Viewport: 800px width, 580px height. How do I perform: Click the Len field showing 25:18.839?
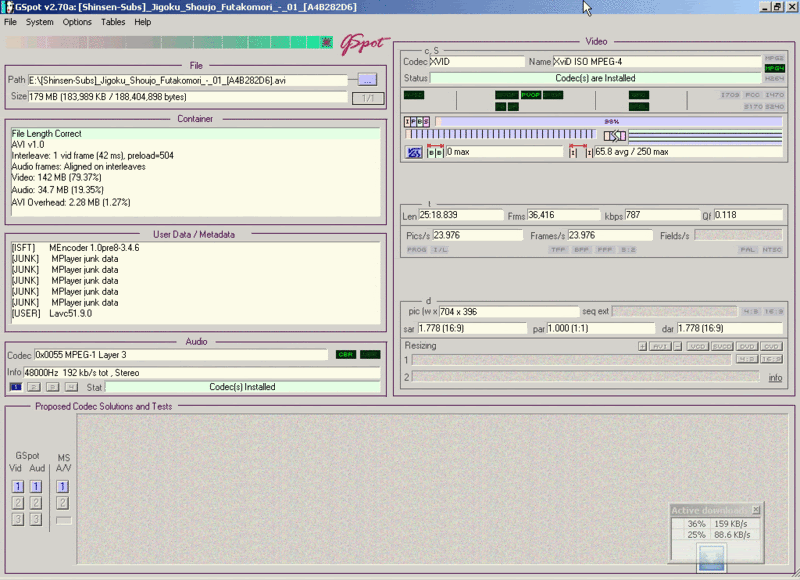pyautogui.click(x=461, y=215)
